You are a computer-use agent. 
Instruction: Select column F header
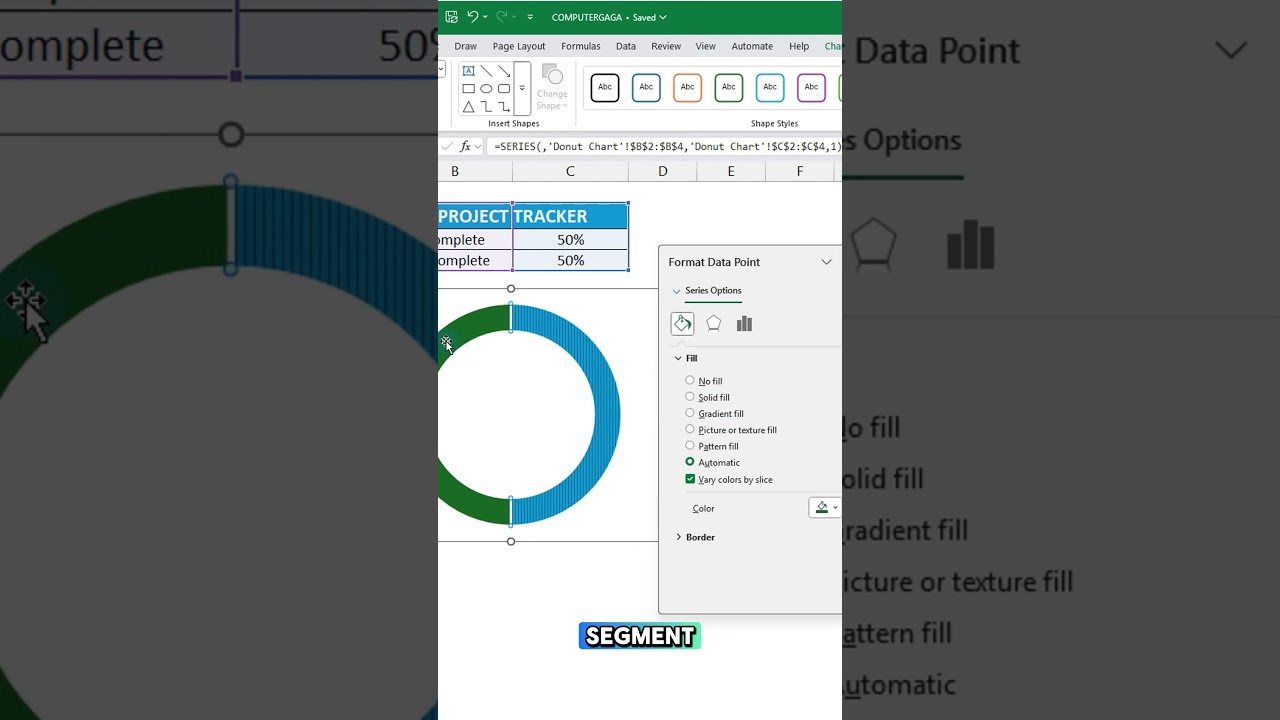tap(800, 172)
